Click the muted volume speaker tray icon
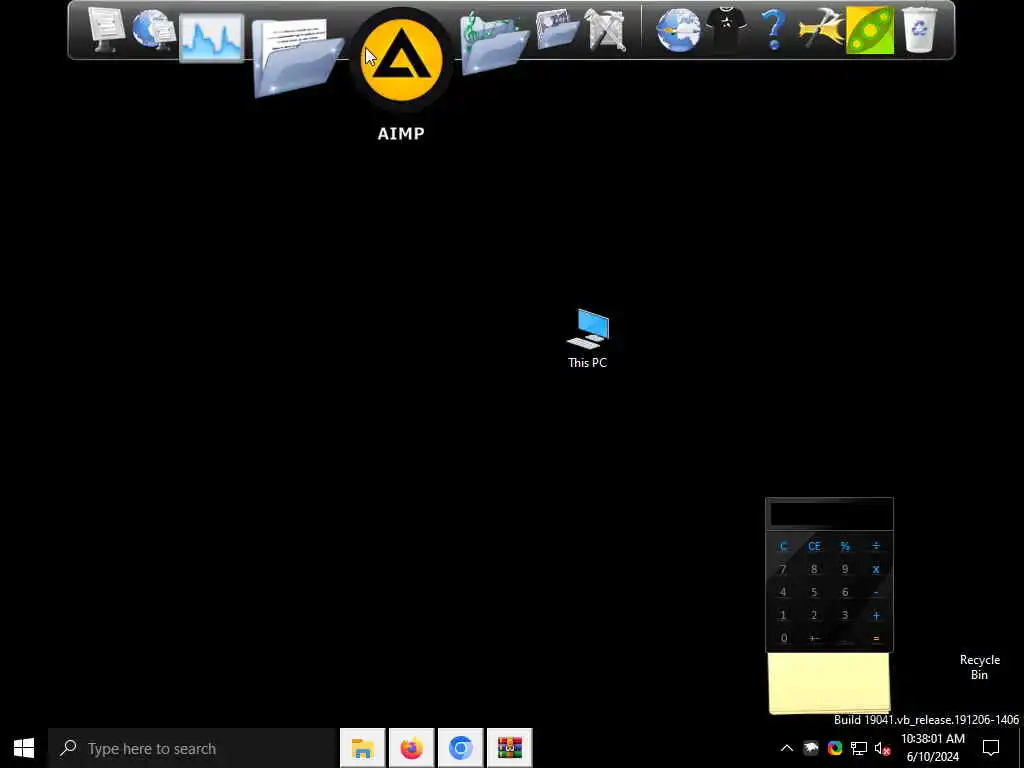This screenshot has height=768, width=1024. [882, 748]
